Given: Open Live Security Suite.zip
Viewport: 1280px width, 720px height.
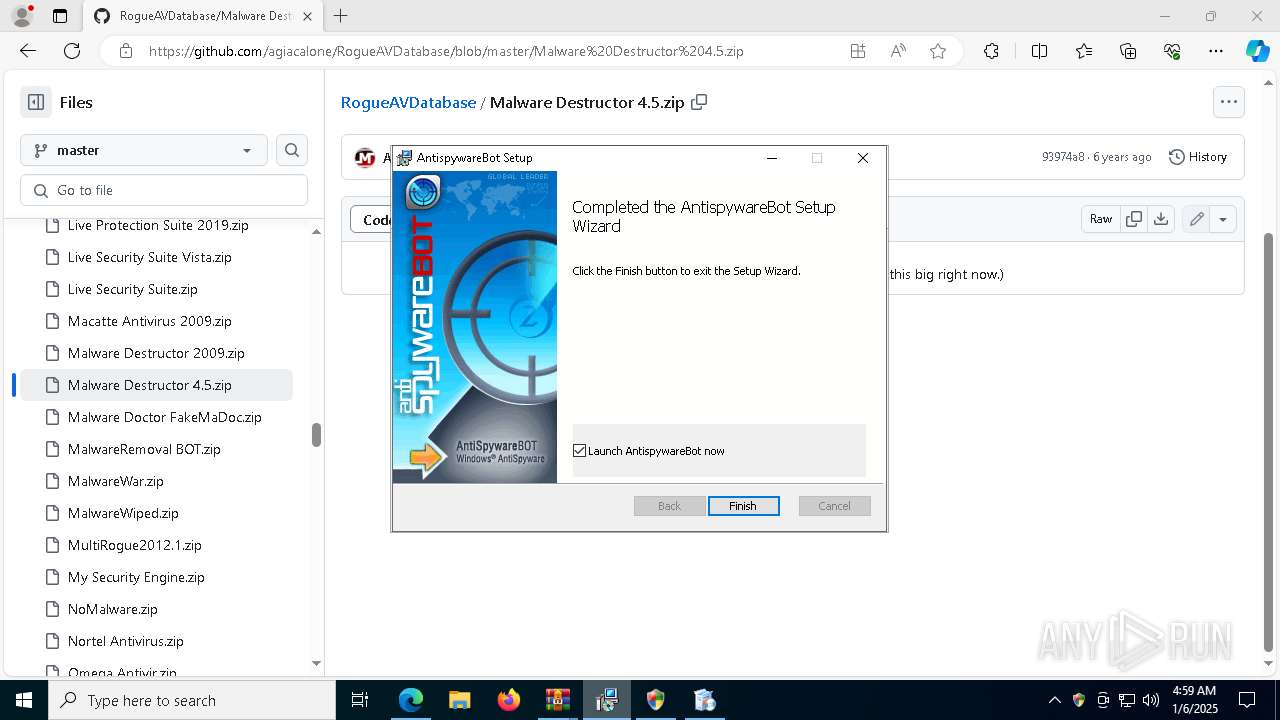Looking at the screenshot, I should 133,289.
